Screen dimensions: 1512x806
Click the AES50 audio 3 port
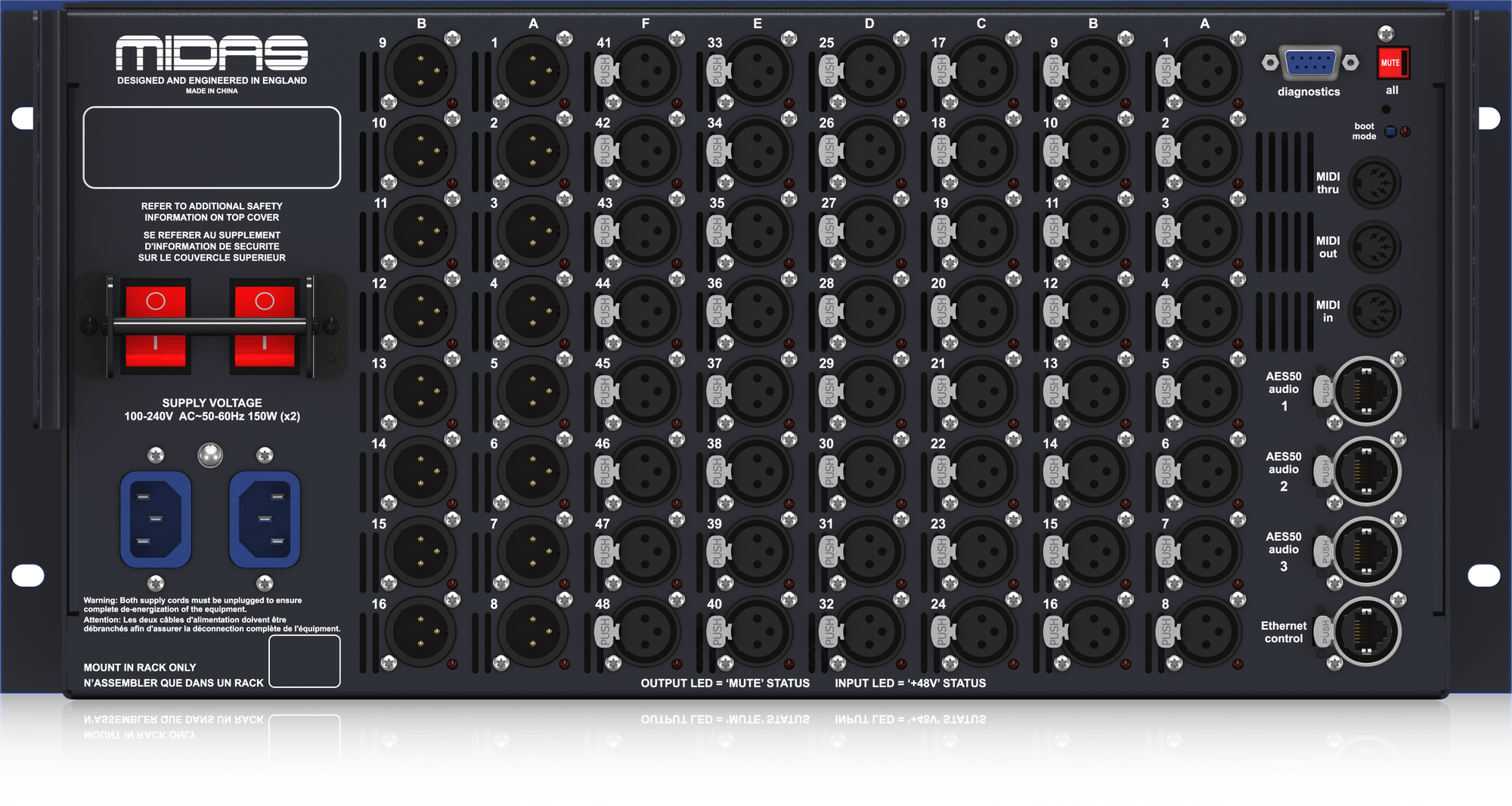1365,552
